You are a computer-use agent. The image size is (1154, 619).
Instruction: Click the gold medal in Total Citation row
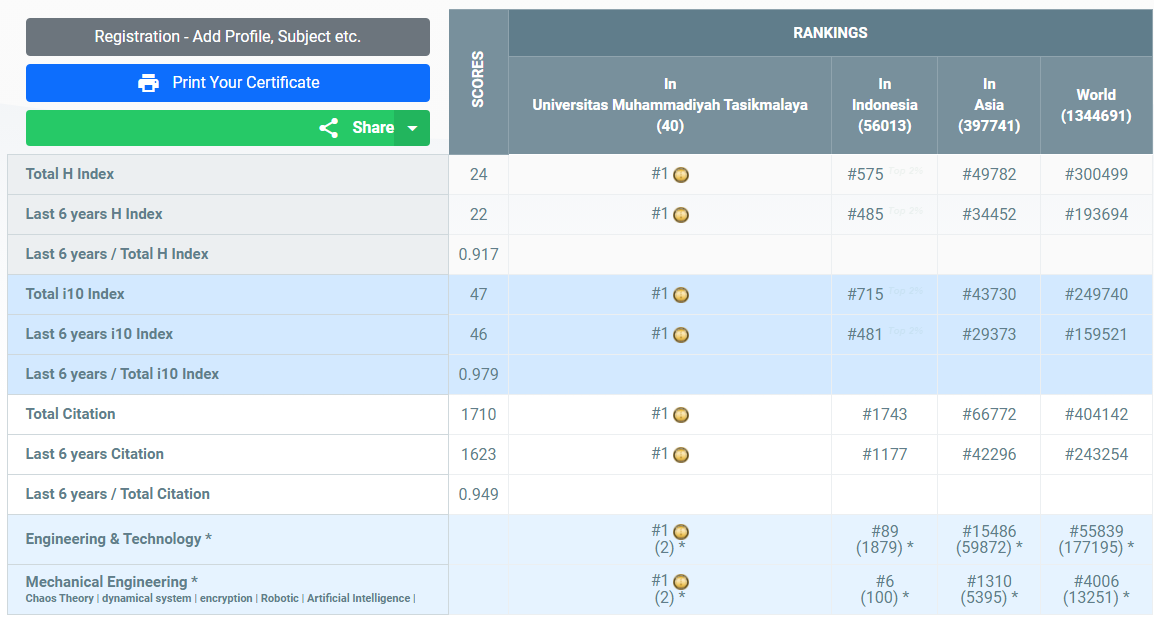[x=681, y=415]
